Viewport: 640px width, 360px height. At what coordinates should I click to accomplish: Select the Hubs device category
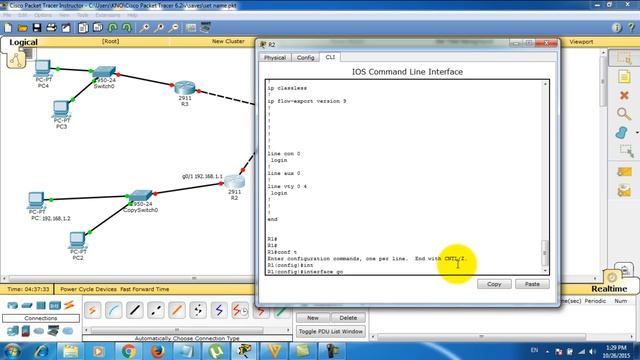(41, 305)
